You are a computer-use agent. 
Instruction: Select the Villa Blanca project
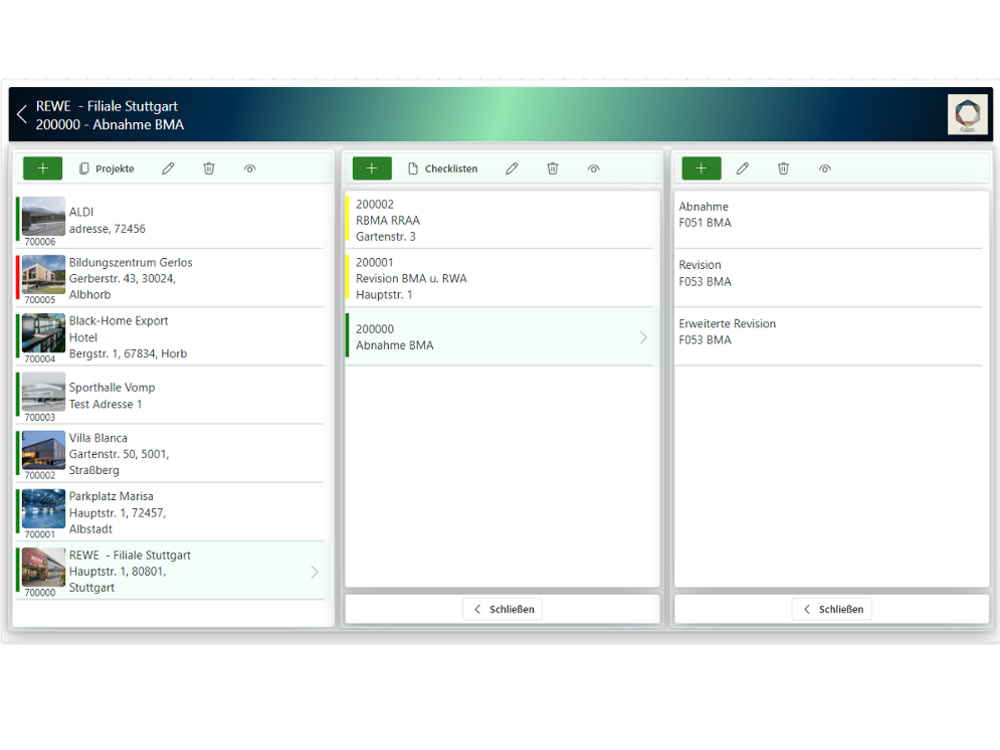pyautogui.click(x=170, y=453)
